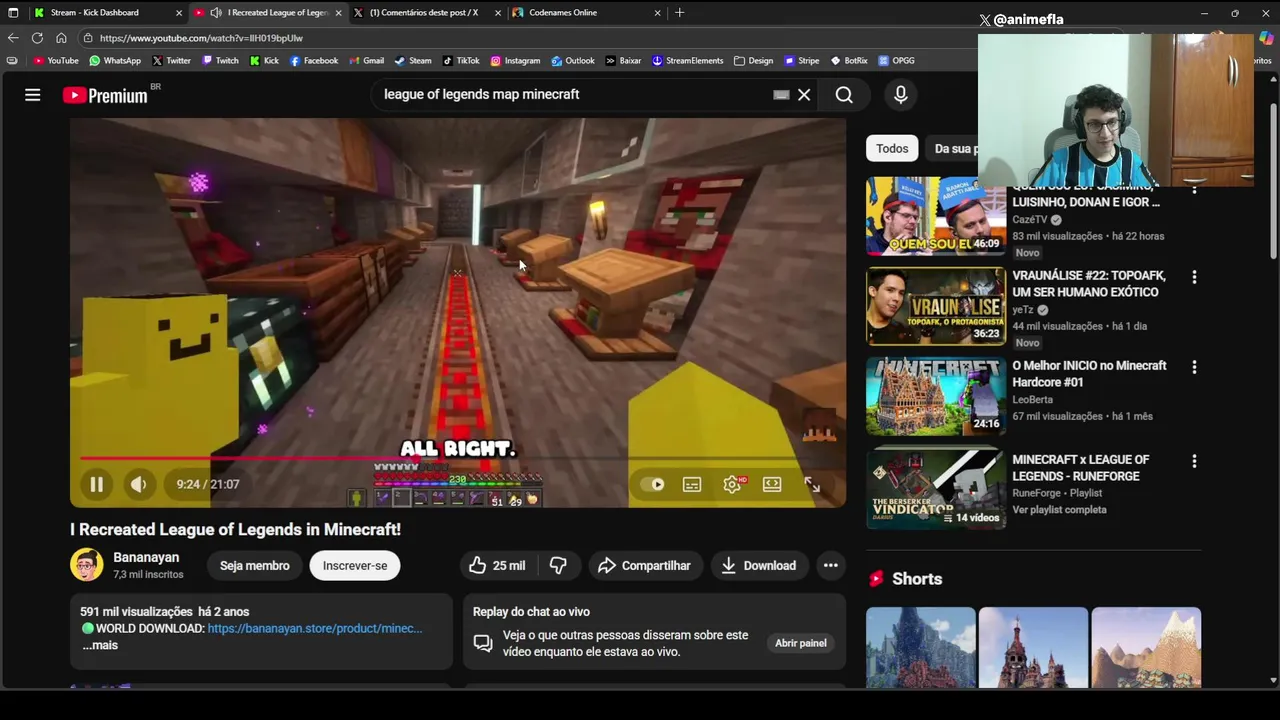
Task: Open Compartilhar share dialog
Action: coord(644,566)
